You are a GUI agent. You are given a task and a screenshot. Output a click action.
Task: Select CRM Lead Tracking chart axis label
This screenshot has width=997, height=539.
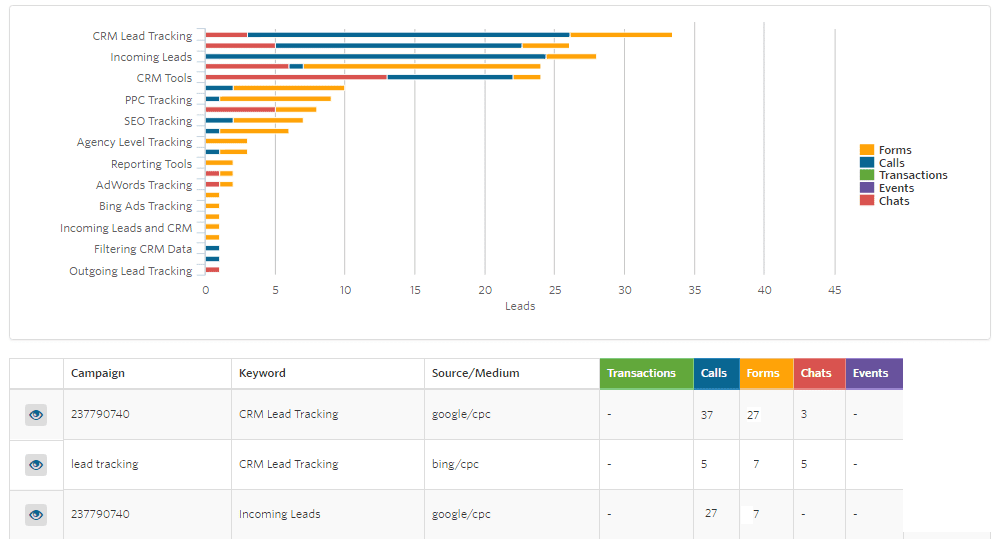[142, 36]
